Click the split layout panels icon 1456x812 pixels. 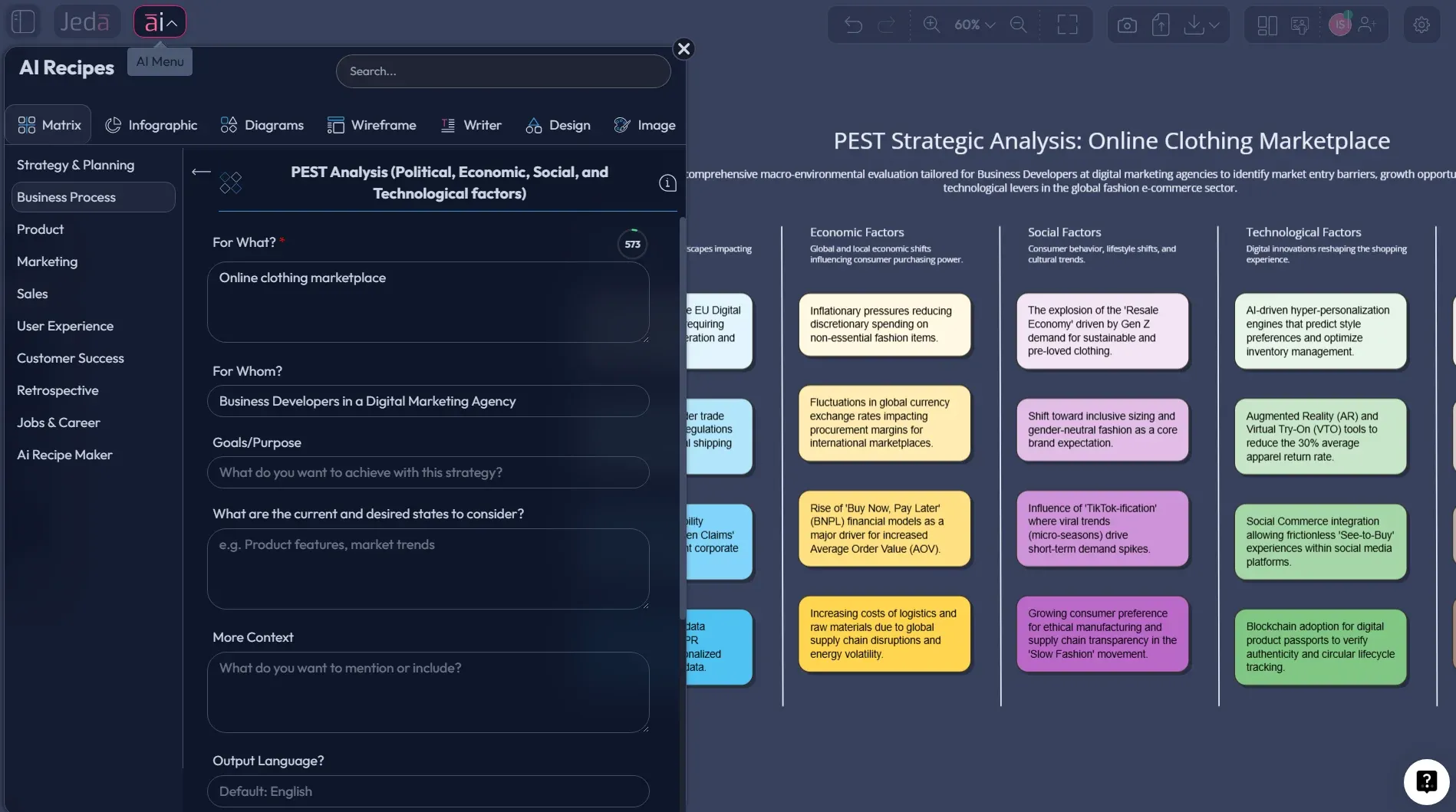coord(1267,24)
